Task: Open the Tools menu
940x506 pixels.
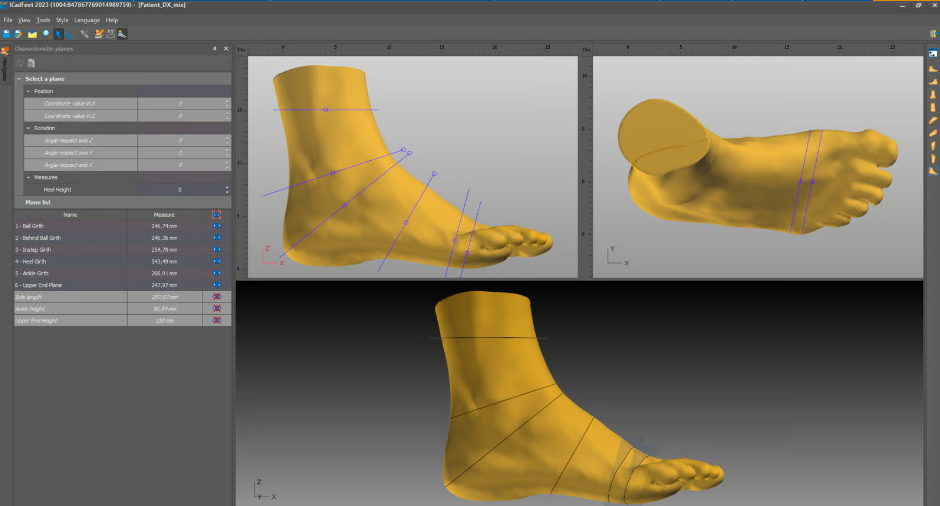Action: point(43,20)
